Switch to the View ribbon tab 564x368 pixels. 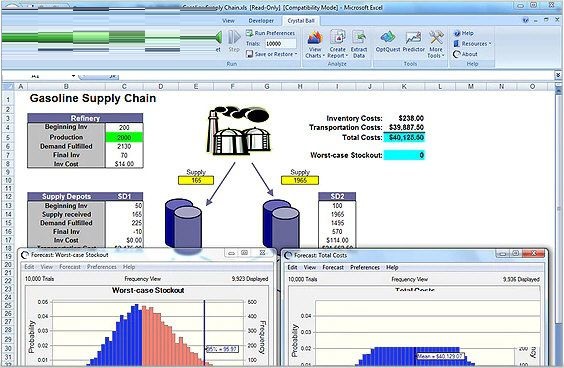point(228,21)
